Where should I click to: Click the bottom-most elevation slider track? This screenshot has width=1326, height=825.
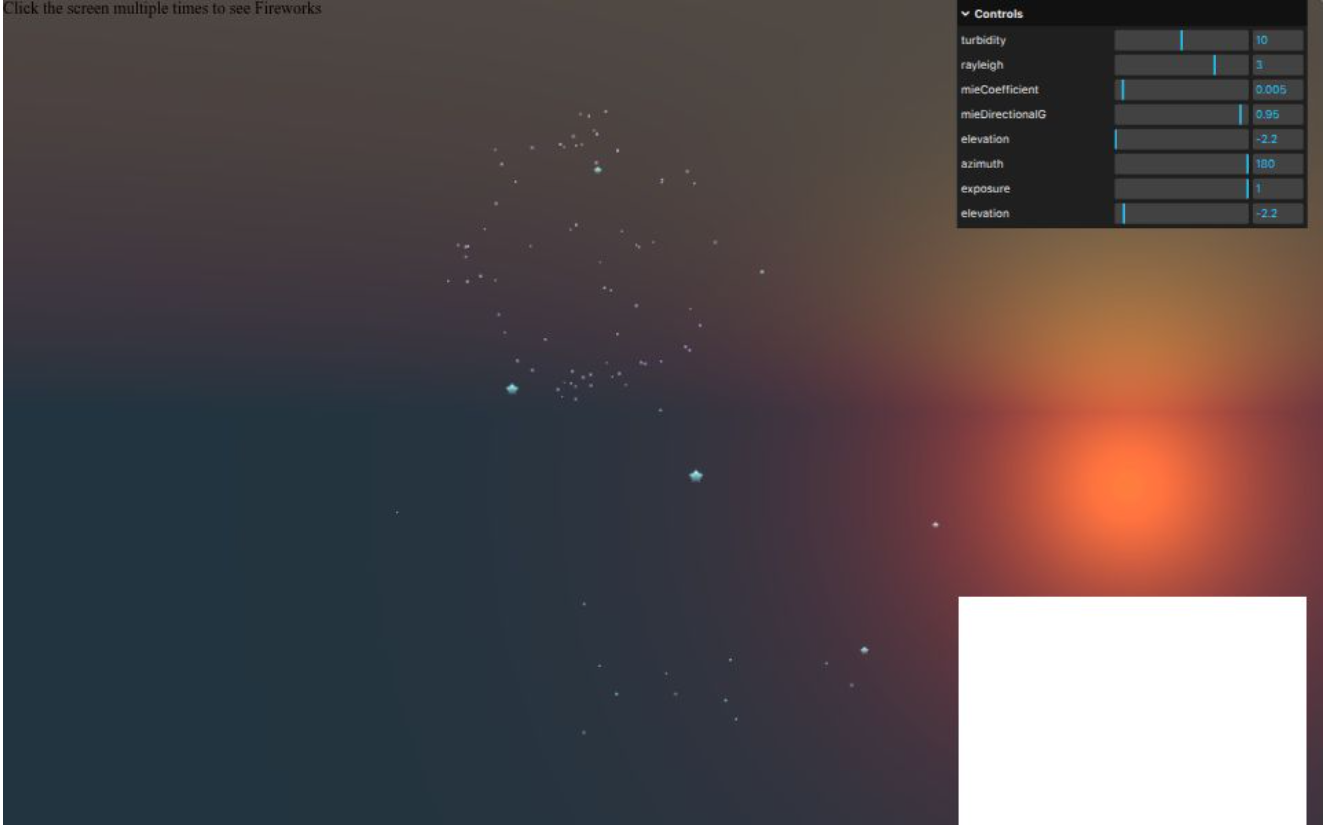pos(1181,213)
